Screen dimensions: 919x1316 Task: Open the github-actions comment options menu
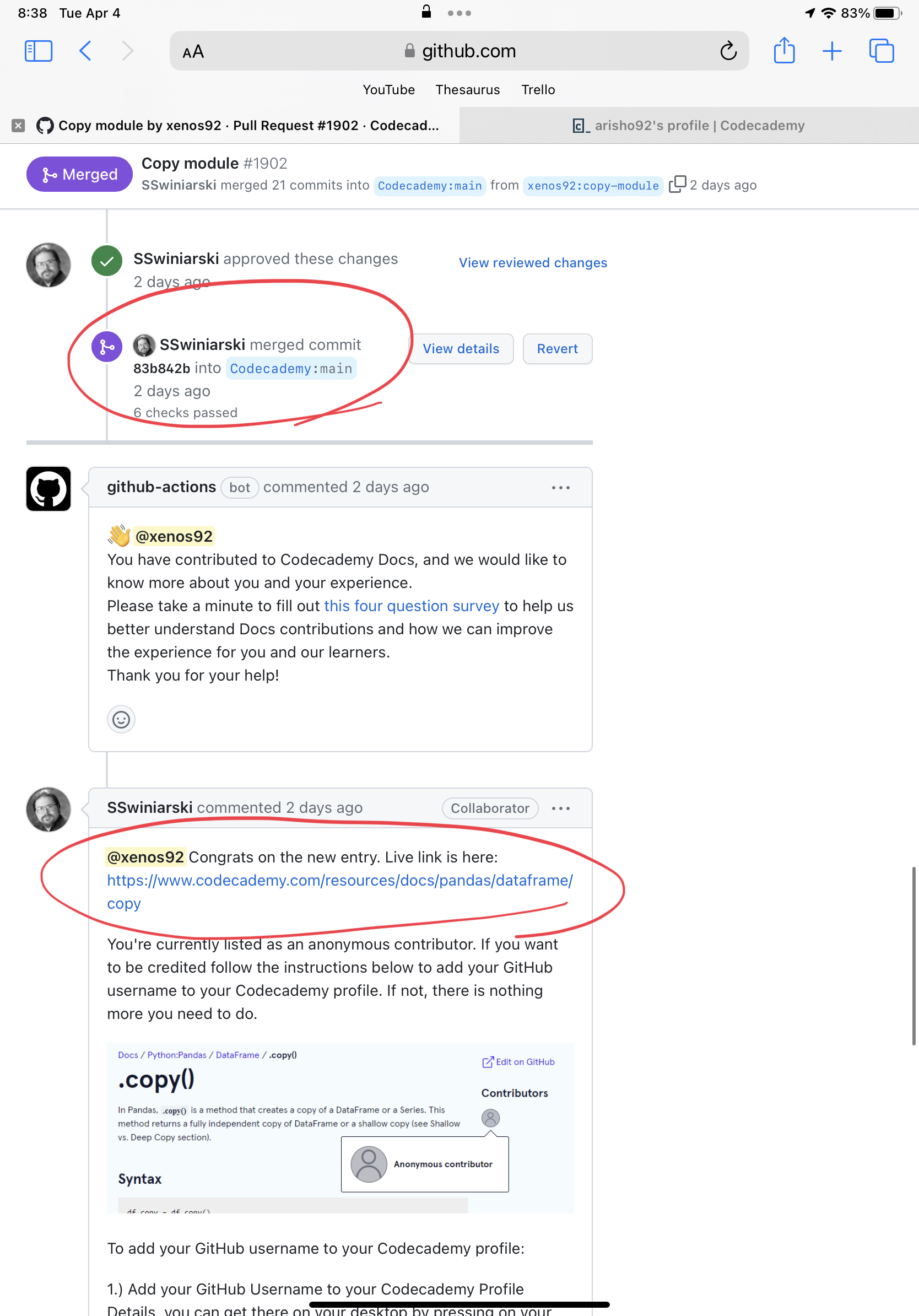click(x=561, y=487)
